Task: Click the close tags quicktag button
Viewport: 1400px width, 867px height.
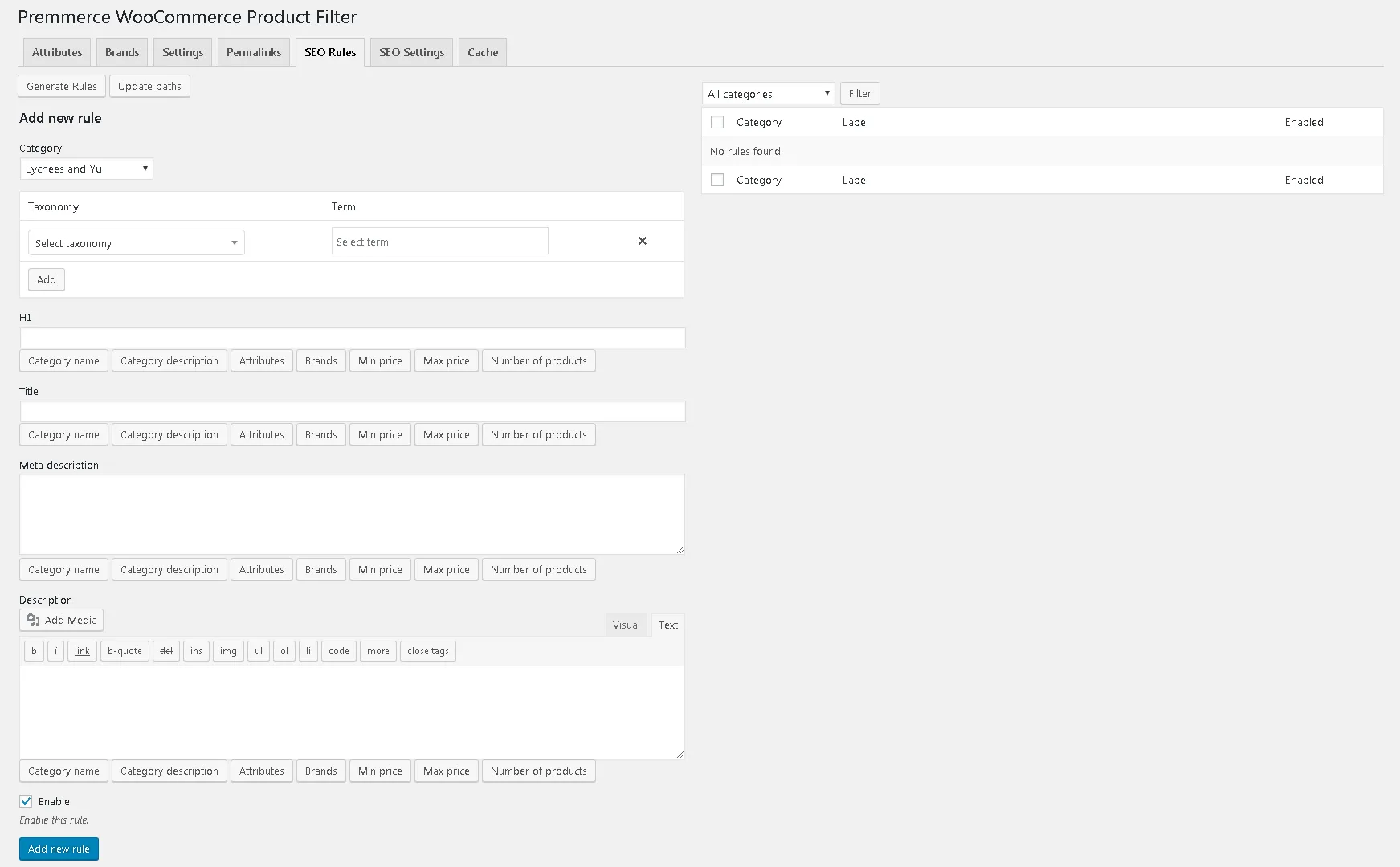Action: click(x=428, y=651)
